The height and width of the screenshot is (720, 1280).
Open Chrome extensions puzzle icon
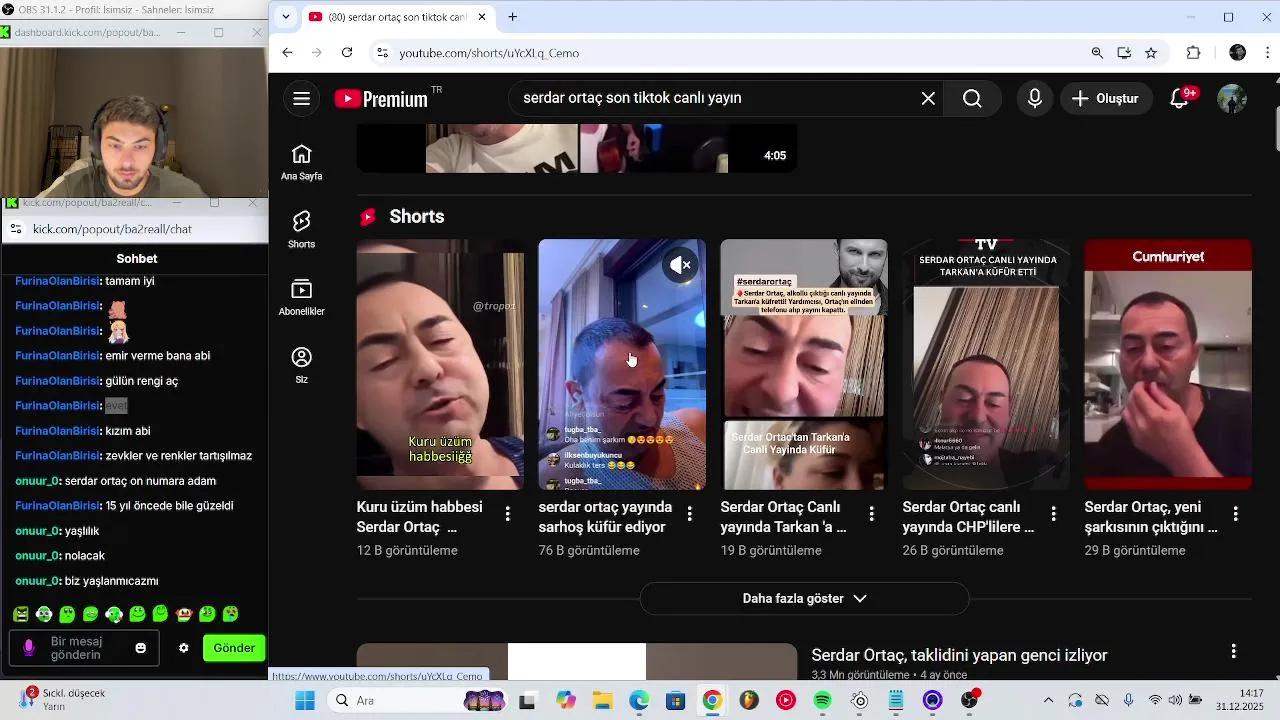coord(1193,53)
